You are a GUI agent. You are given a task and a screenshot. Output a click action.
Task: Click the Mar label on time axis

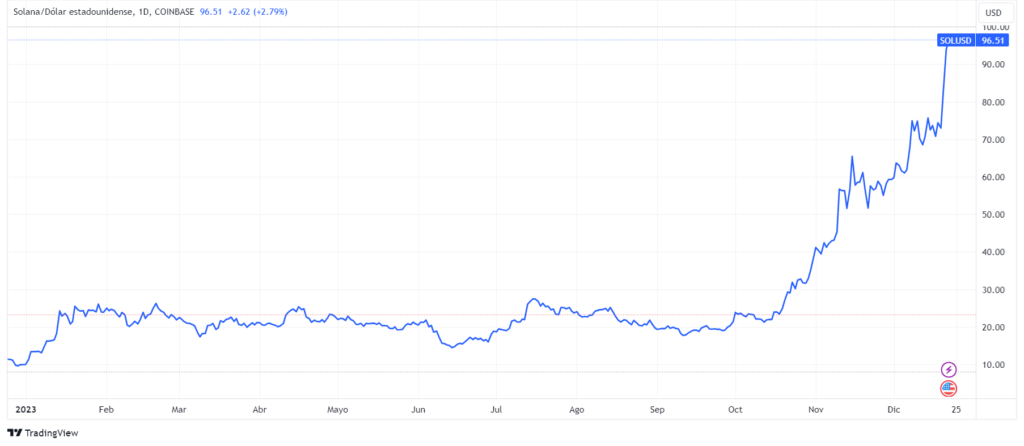[x=179, y=409]
